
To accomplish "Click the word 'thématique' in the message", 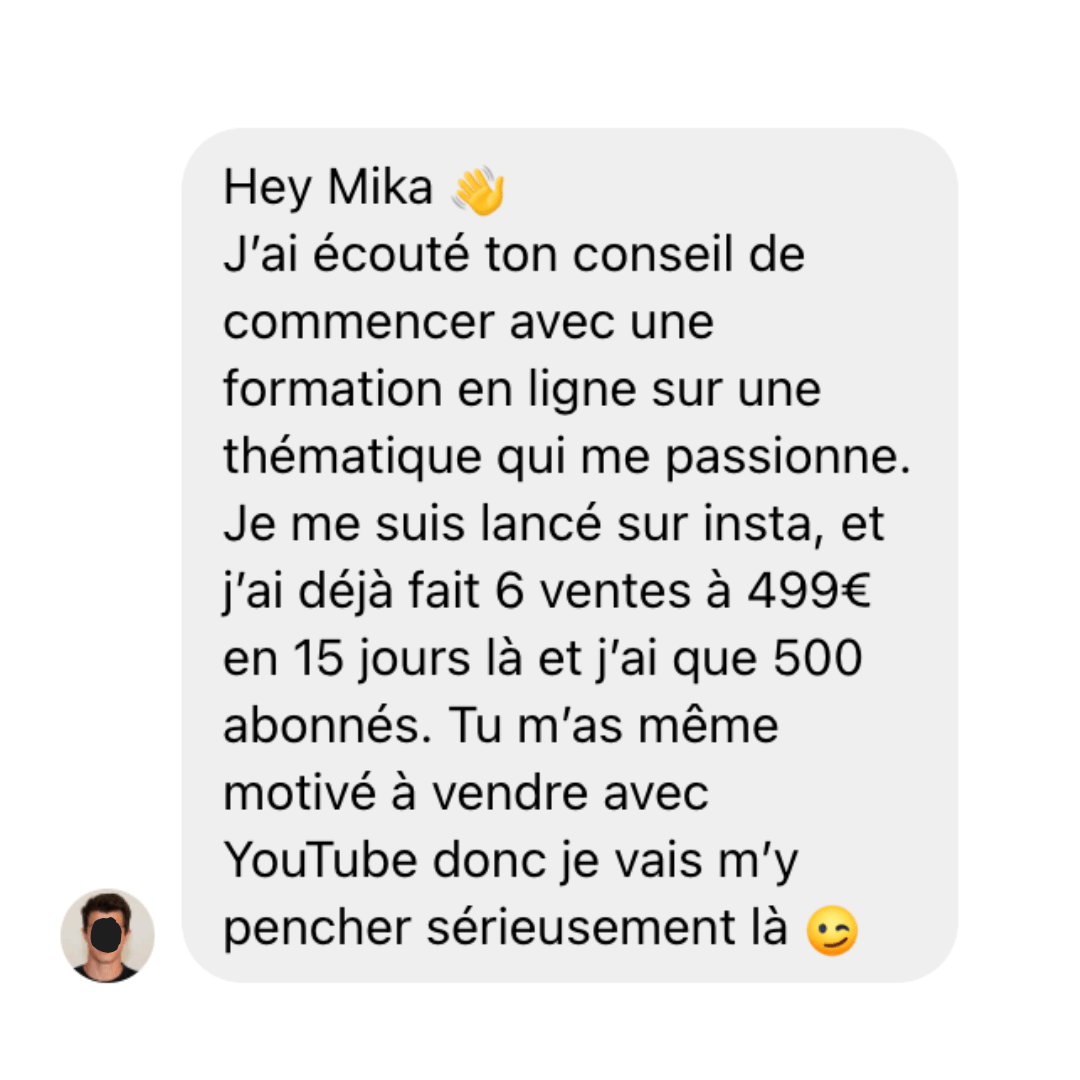I will click(x=352, y=456).
